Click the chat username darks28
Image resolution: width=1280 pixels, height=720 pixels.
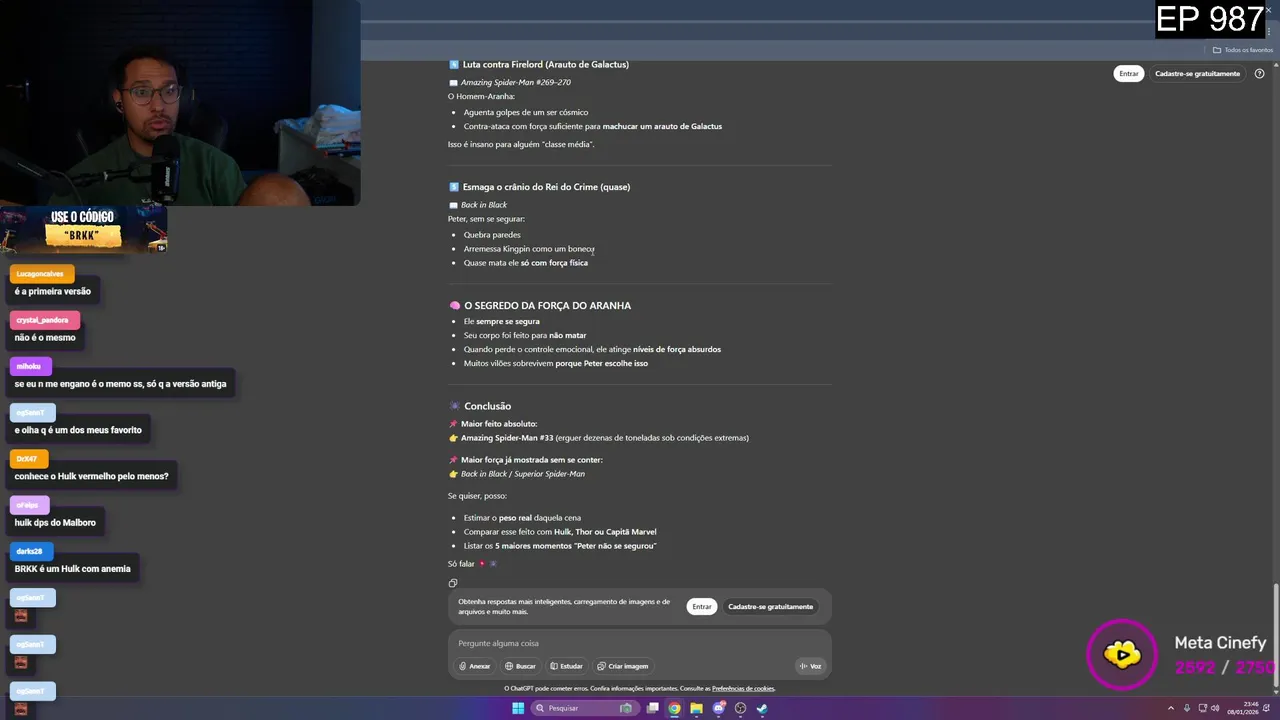click(30, 551)
